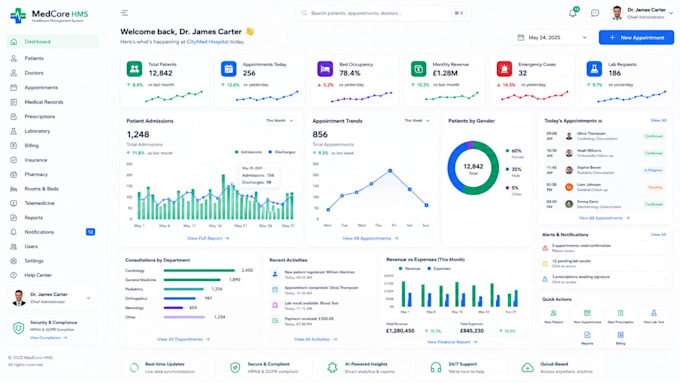The width and height of the screenshot is (680, 383).
Task: Click the Cardiology consultations bar
Action: (199, 270)
